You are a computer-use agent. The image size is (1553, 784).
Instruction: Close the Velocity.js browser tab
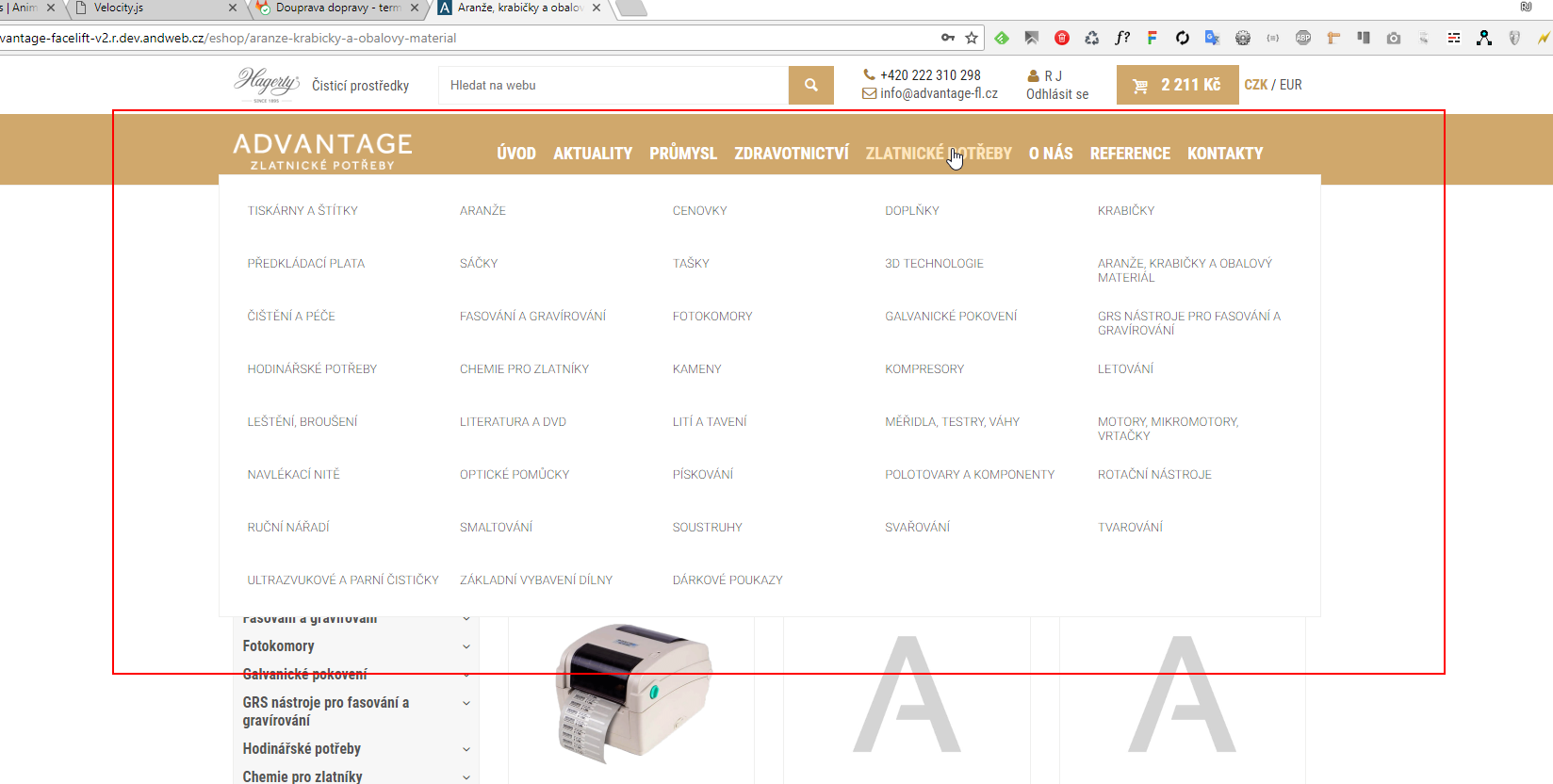[x=233, y=8]
